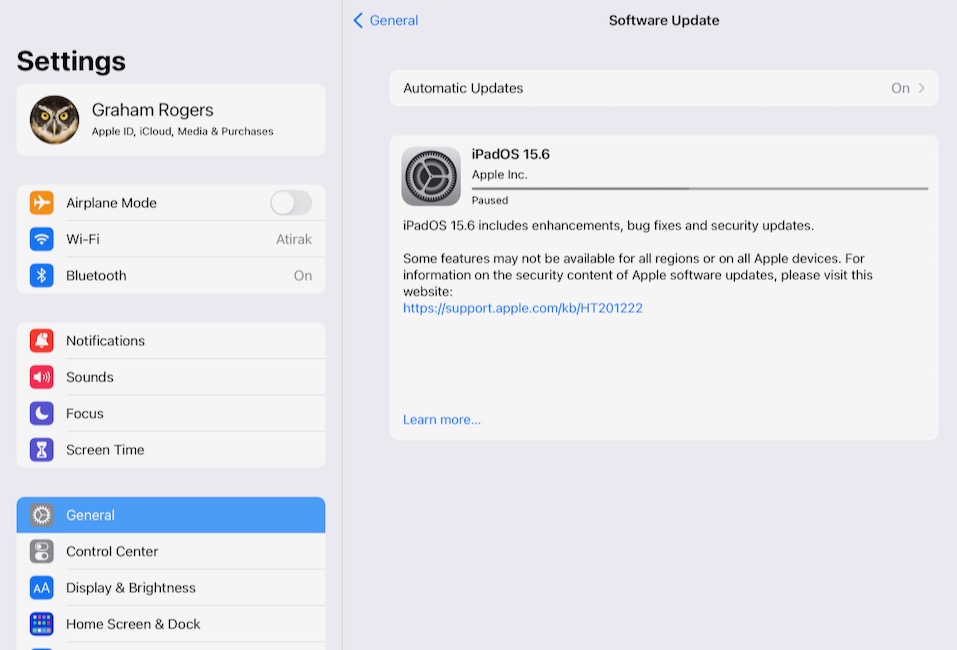Open Display & Brightness settings
The width and height of the screenshot is (957, 650).
point(171,588)
